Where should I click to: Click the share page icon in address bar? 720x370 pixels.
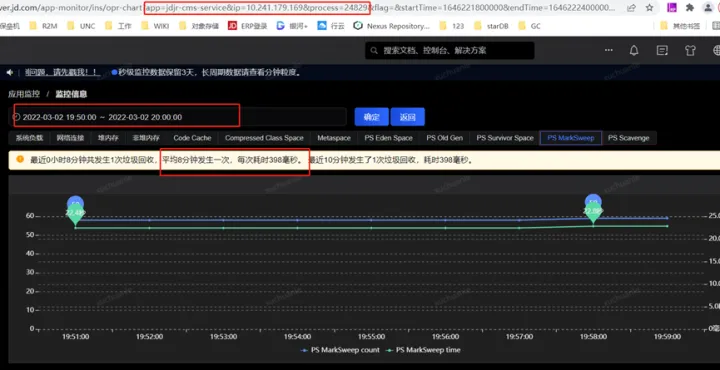(631, 8)
